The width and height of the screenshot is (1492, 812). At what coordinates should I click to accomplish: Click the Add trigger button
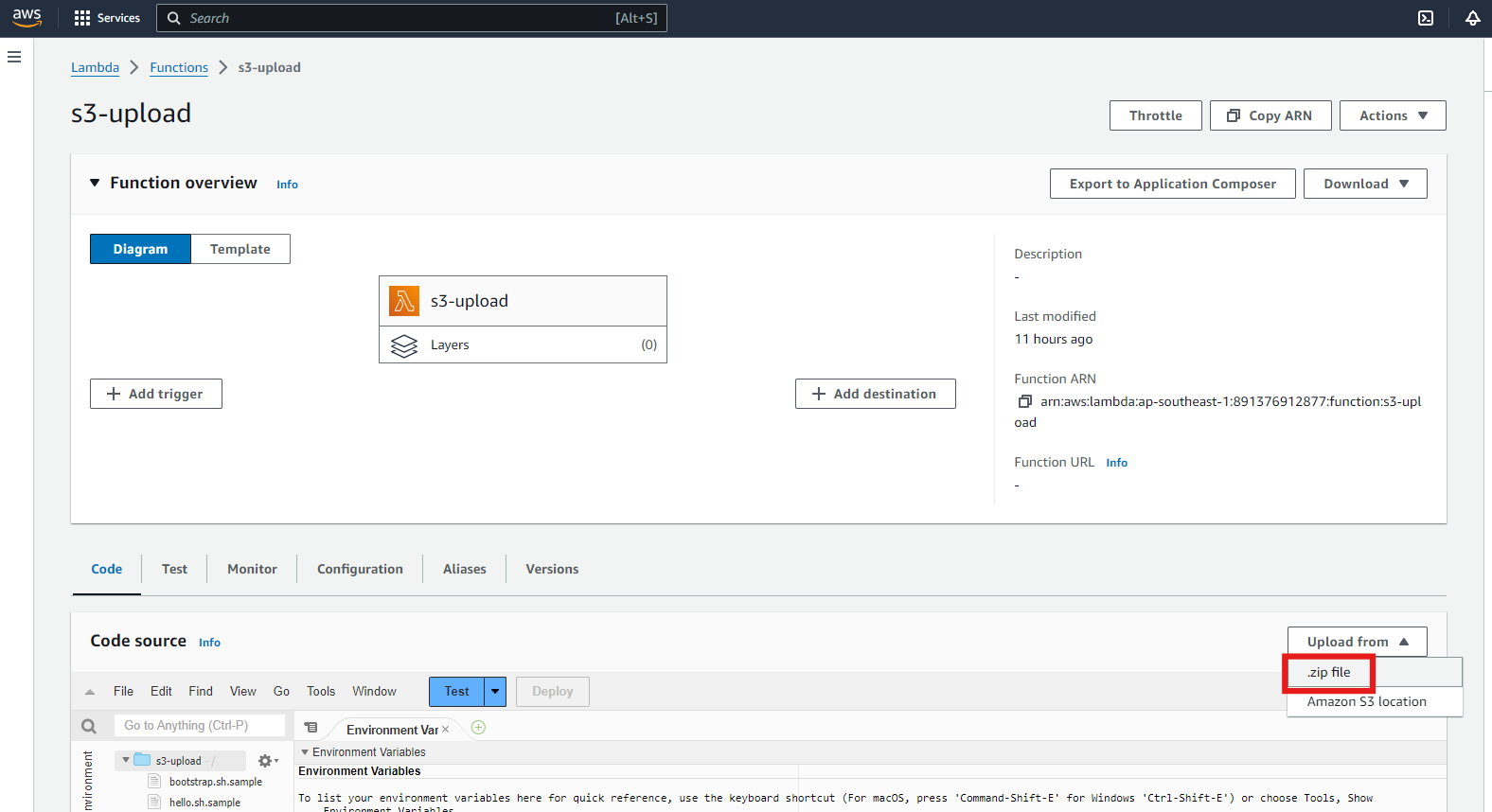[156, 394]
